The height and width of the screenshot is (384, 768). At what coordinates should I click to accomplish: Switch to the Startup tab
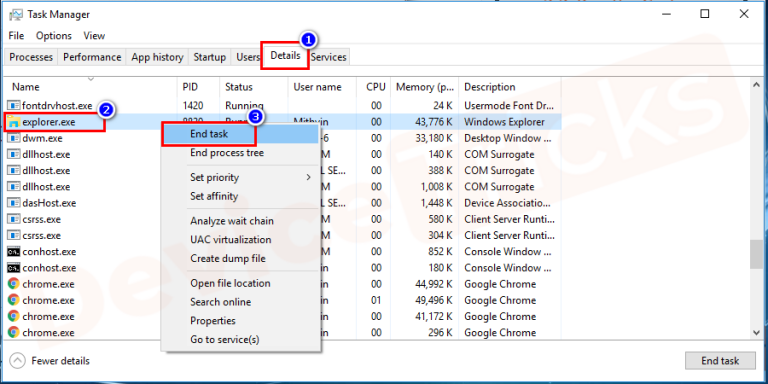[x=210, y=57]
